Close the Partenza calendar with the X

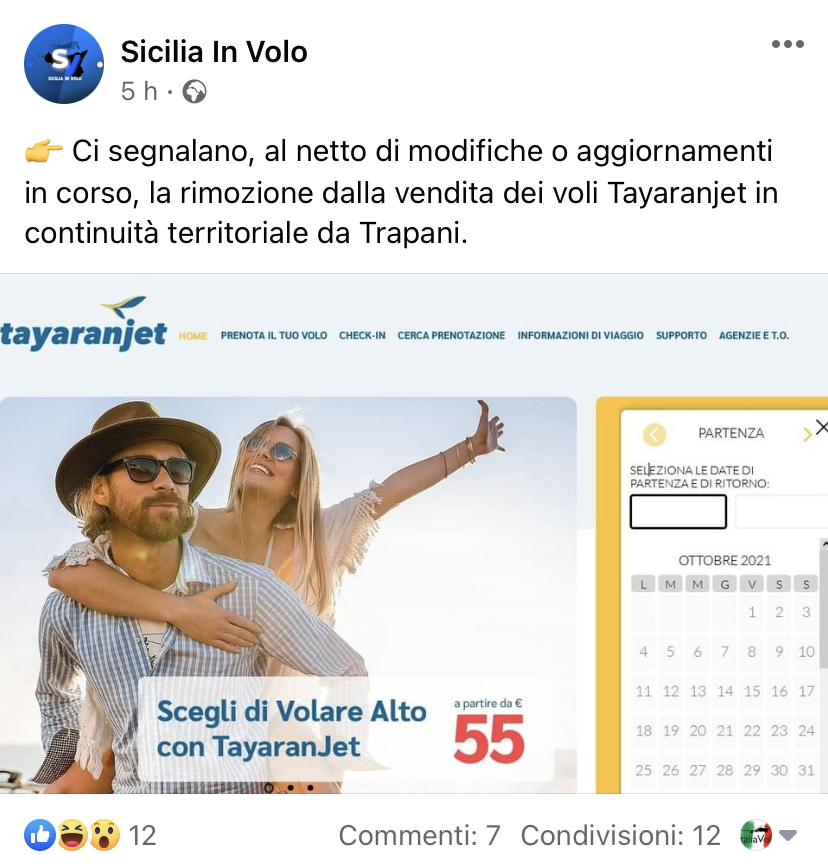(x=821, y=427)
